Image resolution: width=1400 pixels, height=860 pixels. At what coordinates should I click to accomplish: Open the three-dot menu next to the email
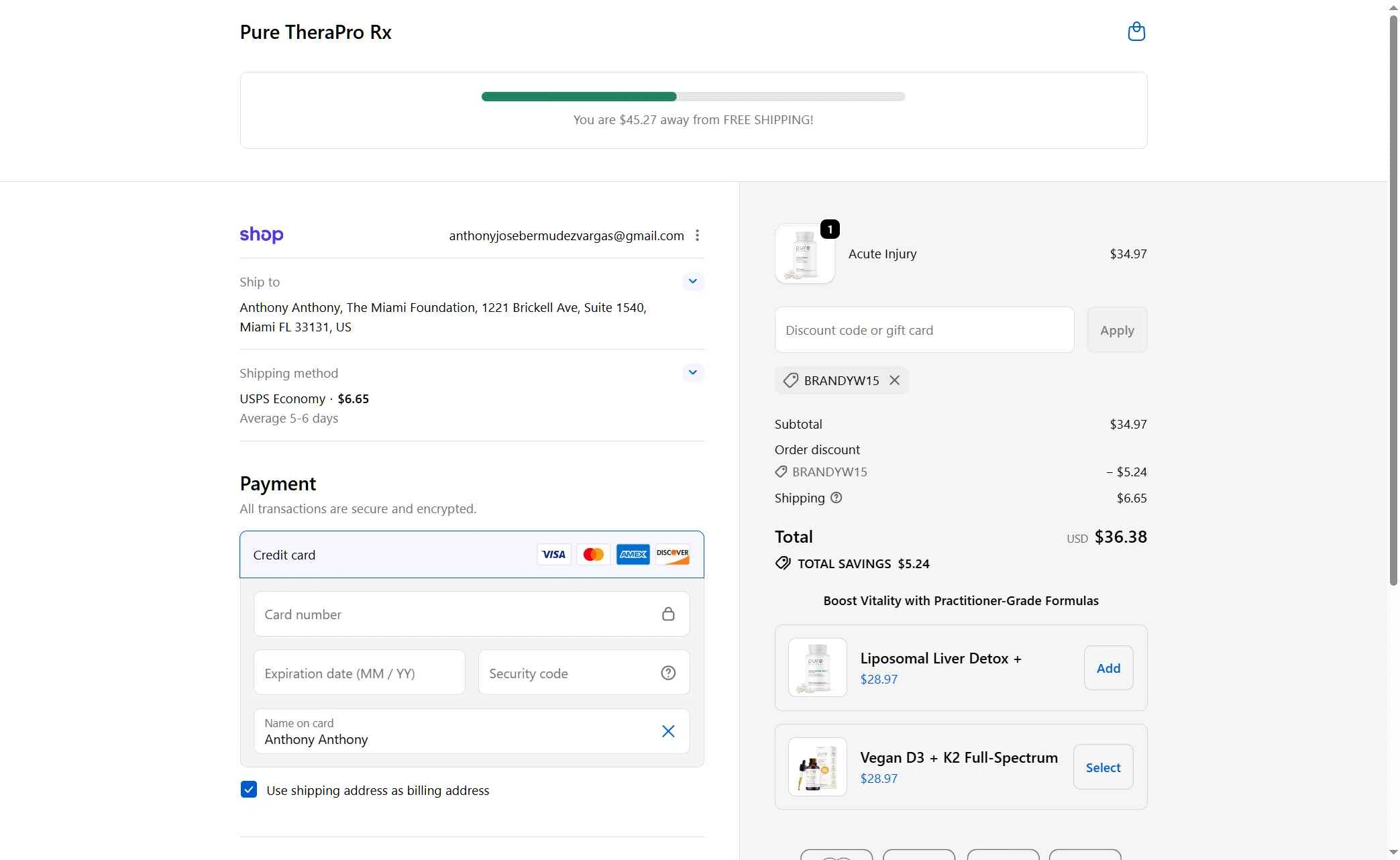(697, 235)
